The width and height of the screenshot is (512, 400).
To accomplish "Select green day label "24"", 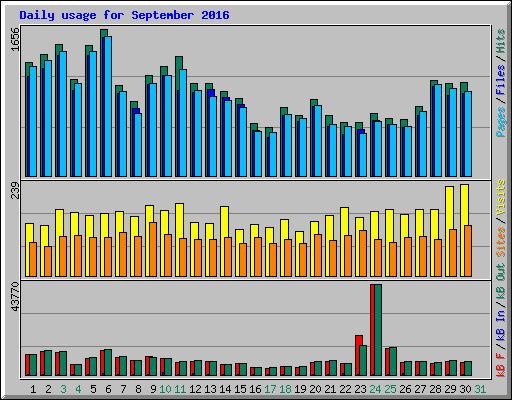I will (375, 389).
